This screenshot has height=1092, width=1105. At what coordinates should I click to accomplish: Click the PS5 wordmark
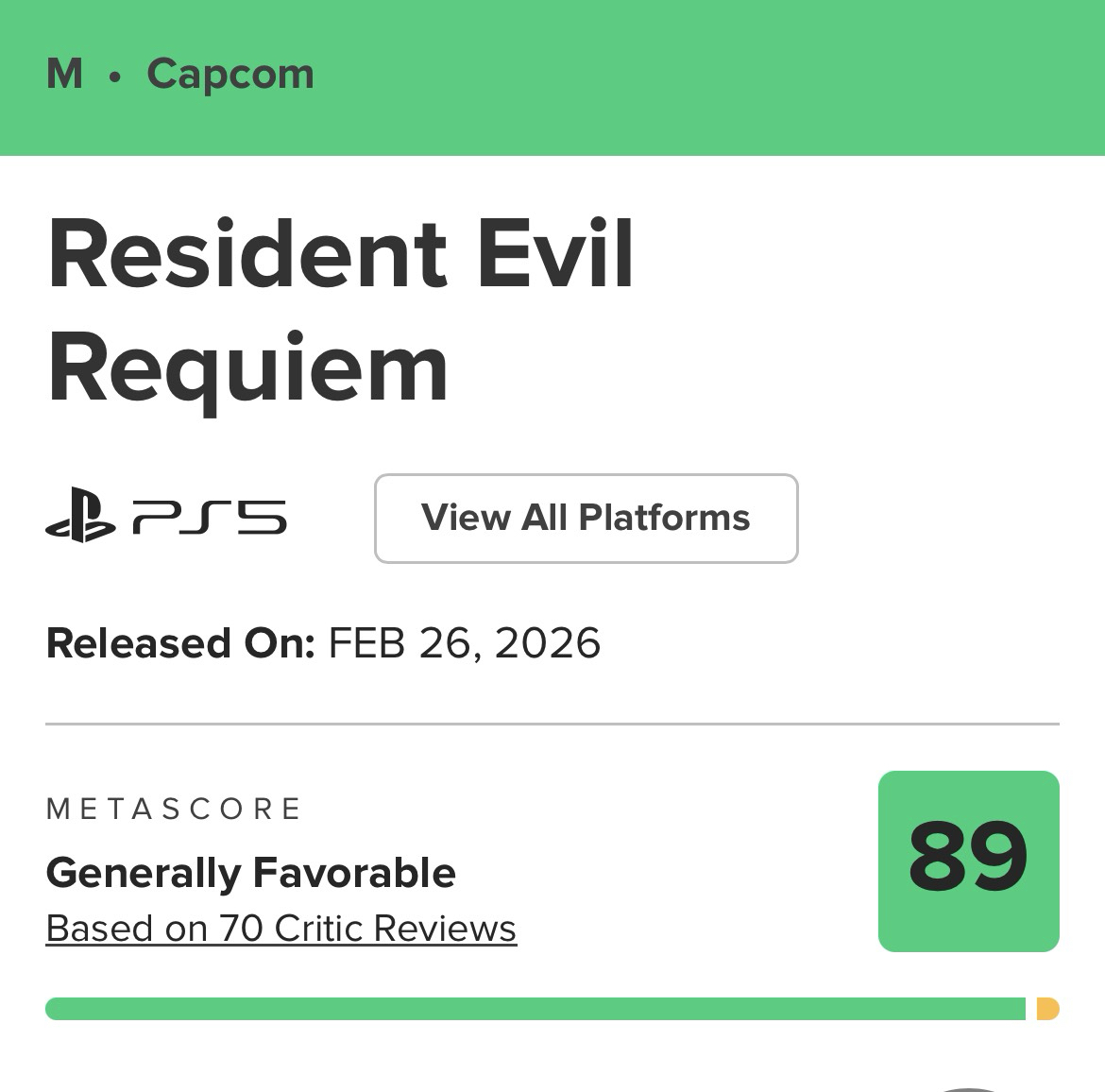point(210,518)
